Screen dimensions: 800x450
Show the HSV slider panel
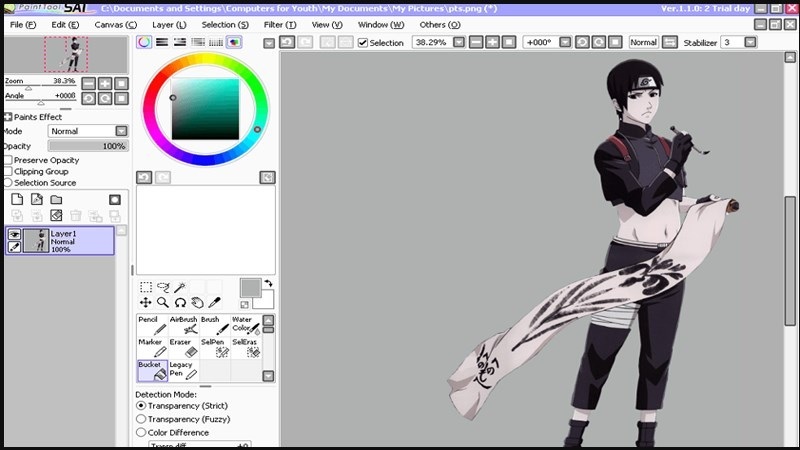pos(180,42)
